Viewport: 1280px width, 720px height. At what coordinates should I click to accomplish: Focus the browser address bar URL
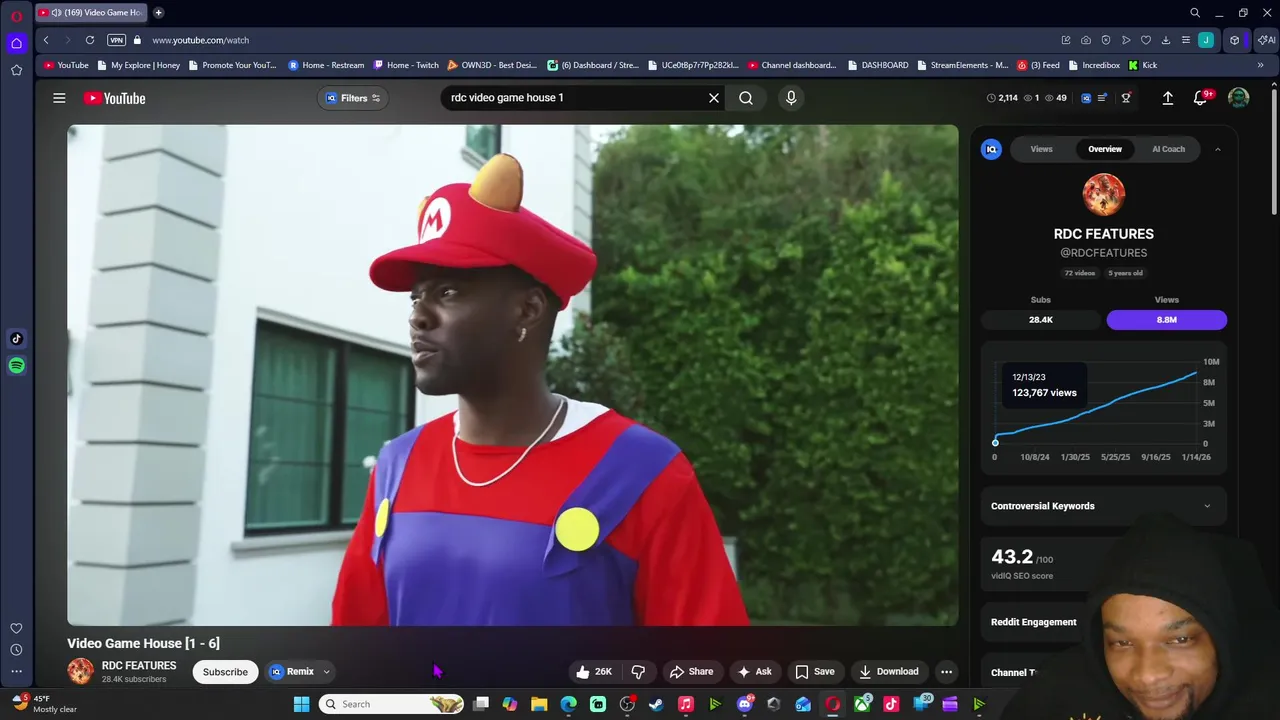coord(200,40)
